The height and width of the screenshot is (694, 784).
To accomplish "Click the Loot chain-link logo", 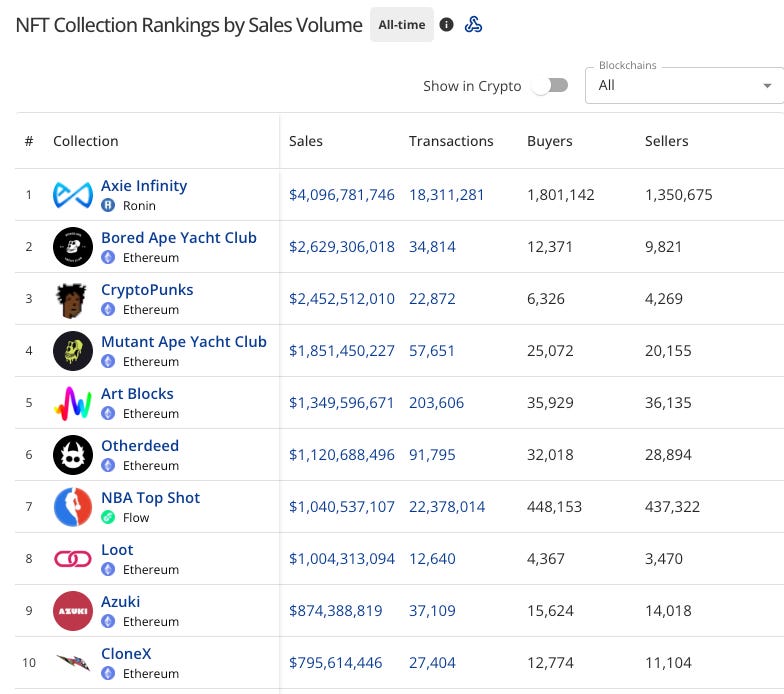I will coord(73,558).
